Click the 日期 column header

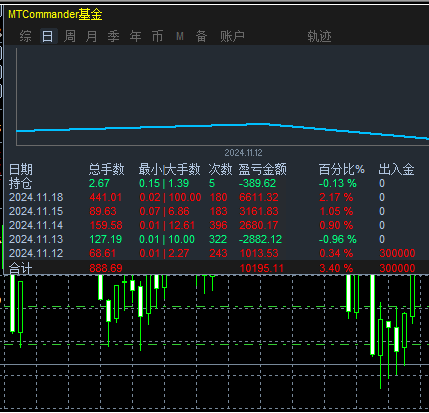[x=21, y=169]
